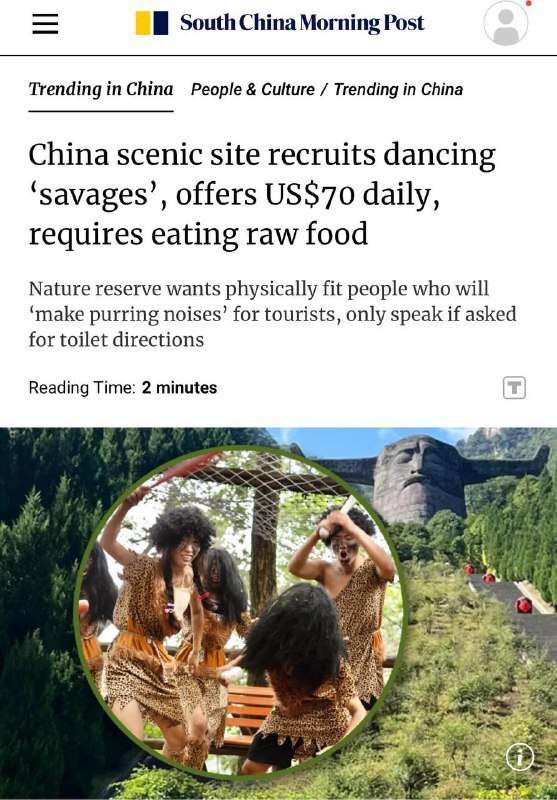The width and height of the screenshot is (557, 800).
Task: Tap the red notification dot on profile
Action: (x=528, y=3)
